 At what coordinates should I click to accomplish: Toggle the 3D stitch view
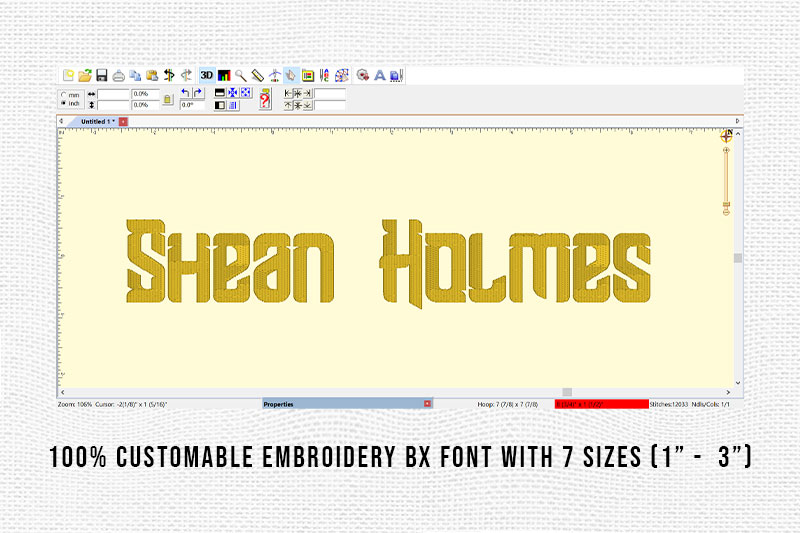pos(207,75)
